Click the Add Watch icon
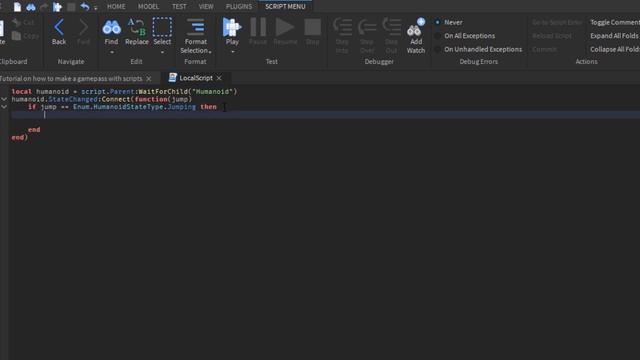This screenshot has height=360, width=640. click(x=416, y=27)
